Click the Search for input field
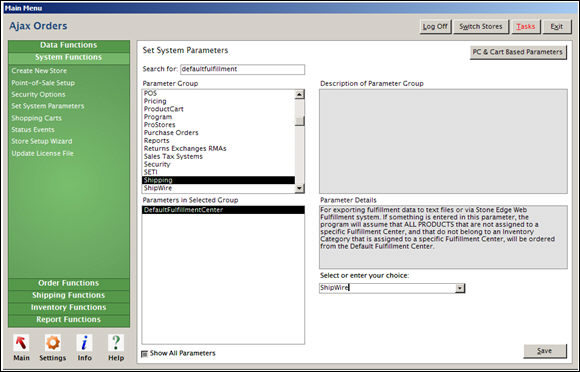The width and height of the screenshot is (580, 372). coord(242,69)
